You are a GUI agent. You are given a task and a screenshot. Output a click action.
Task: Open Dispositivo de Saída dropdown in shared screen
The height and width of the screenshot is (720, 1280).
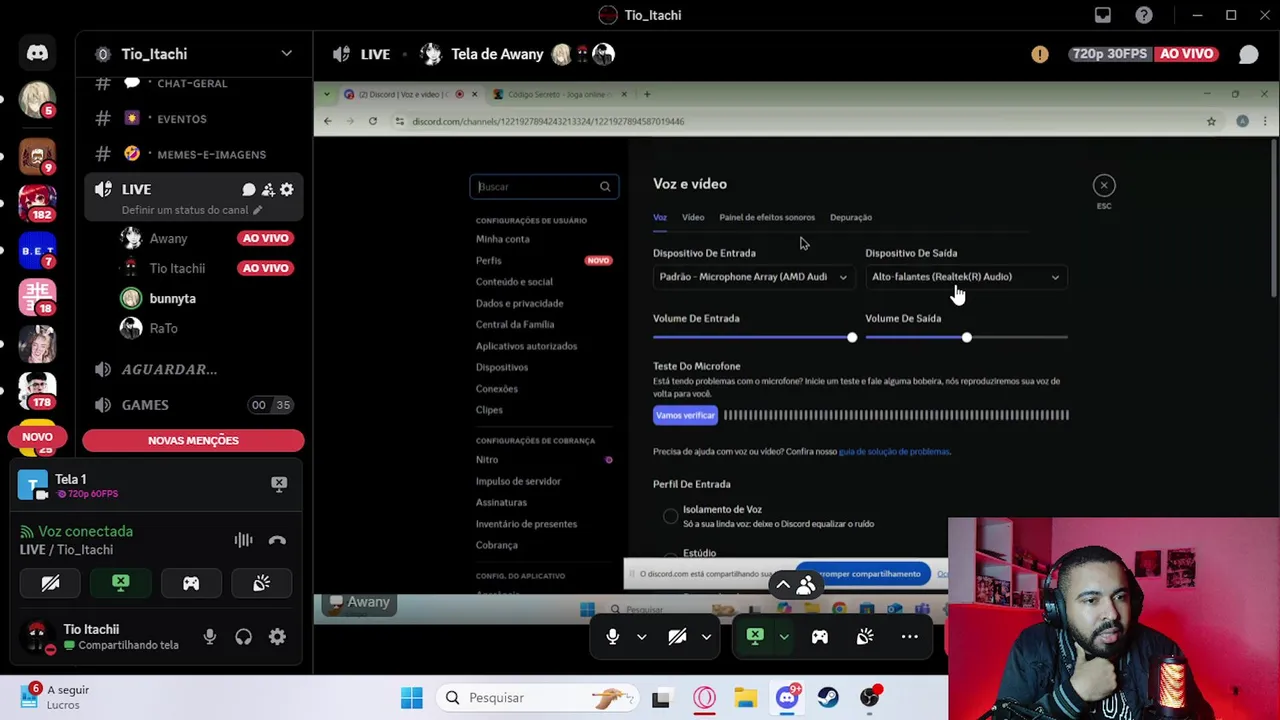point(966,277)
